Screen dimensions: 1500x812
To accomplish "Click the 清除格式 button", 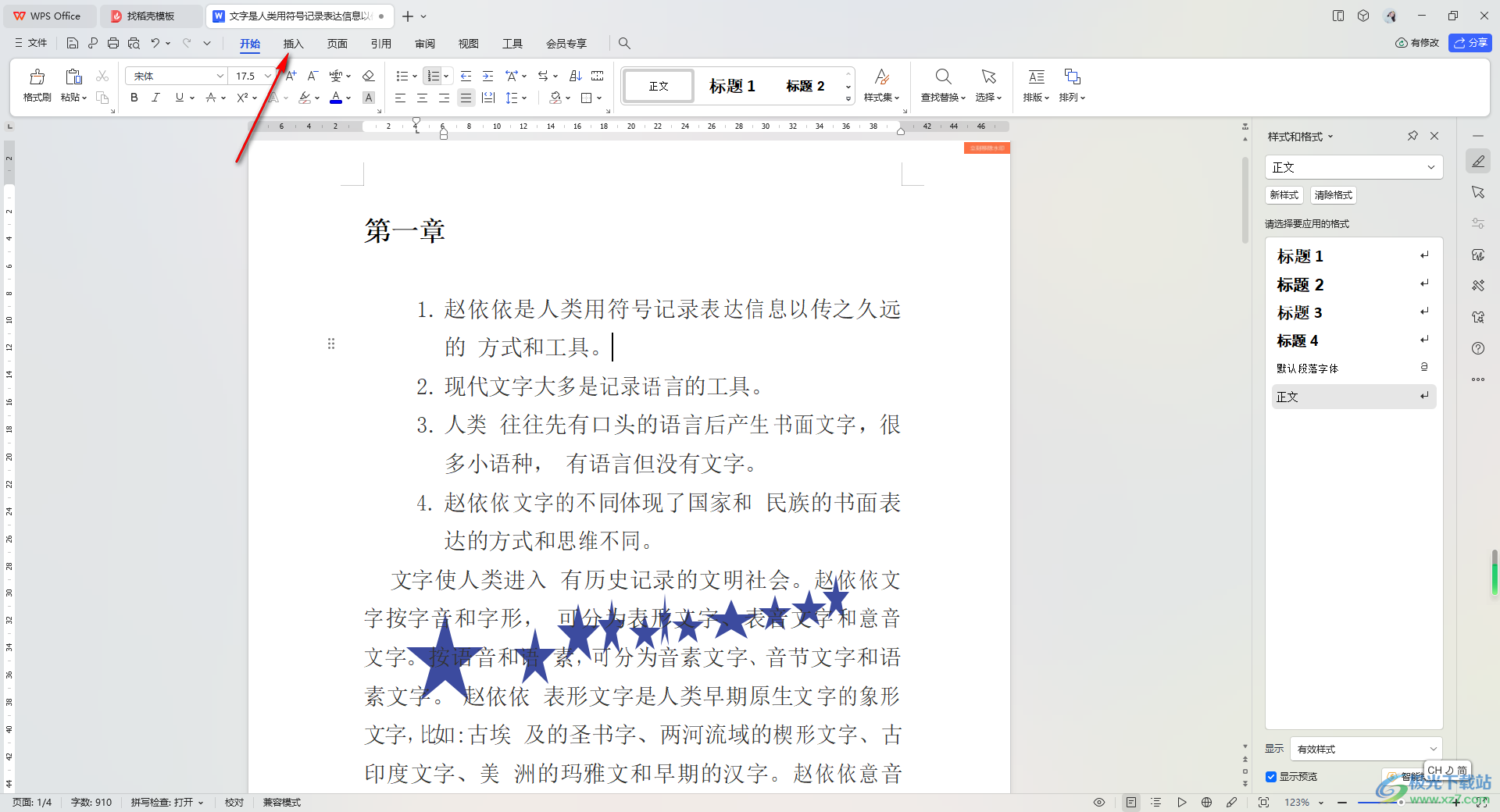I will point(1333,195).
